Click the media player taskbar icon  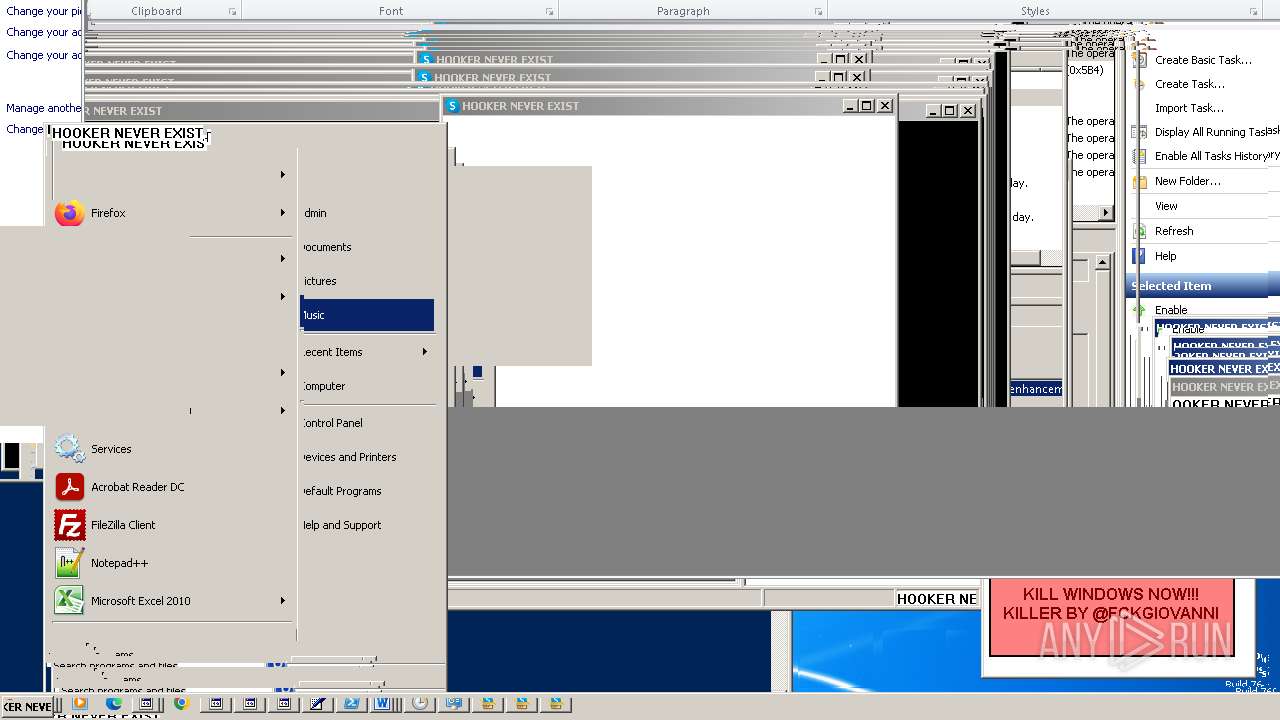pyautogui.click(x=80, y=704)
